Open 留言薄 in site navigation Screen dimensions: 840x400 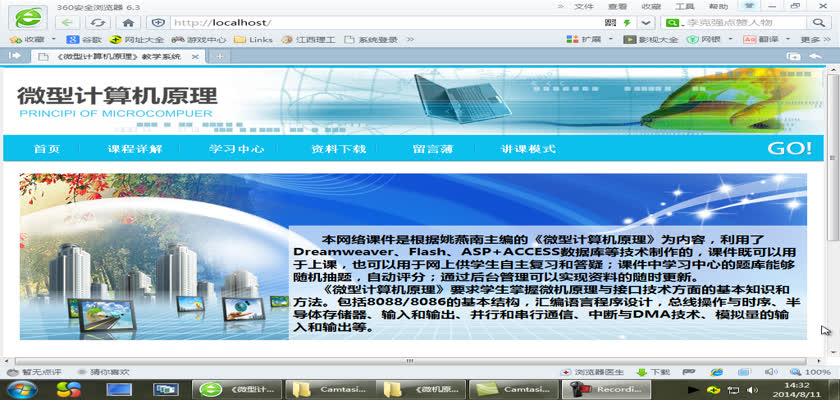pos(433,149)
